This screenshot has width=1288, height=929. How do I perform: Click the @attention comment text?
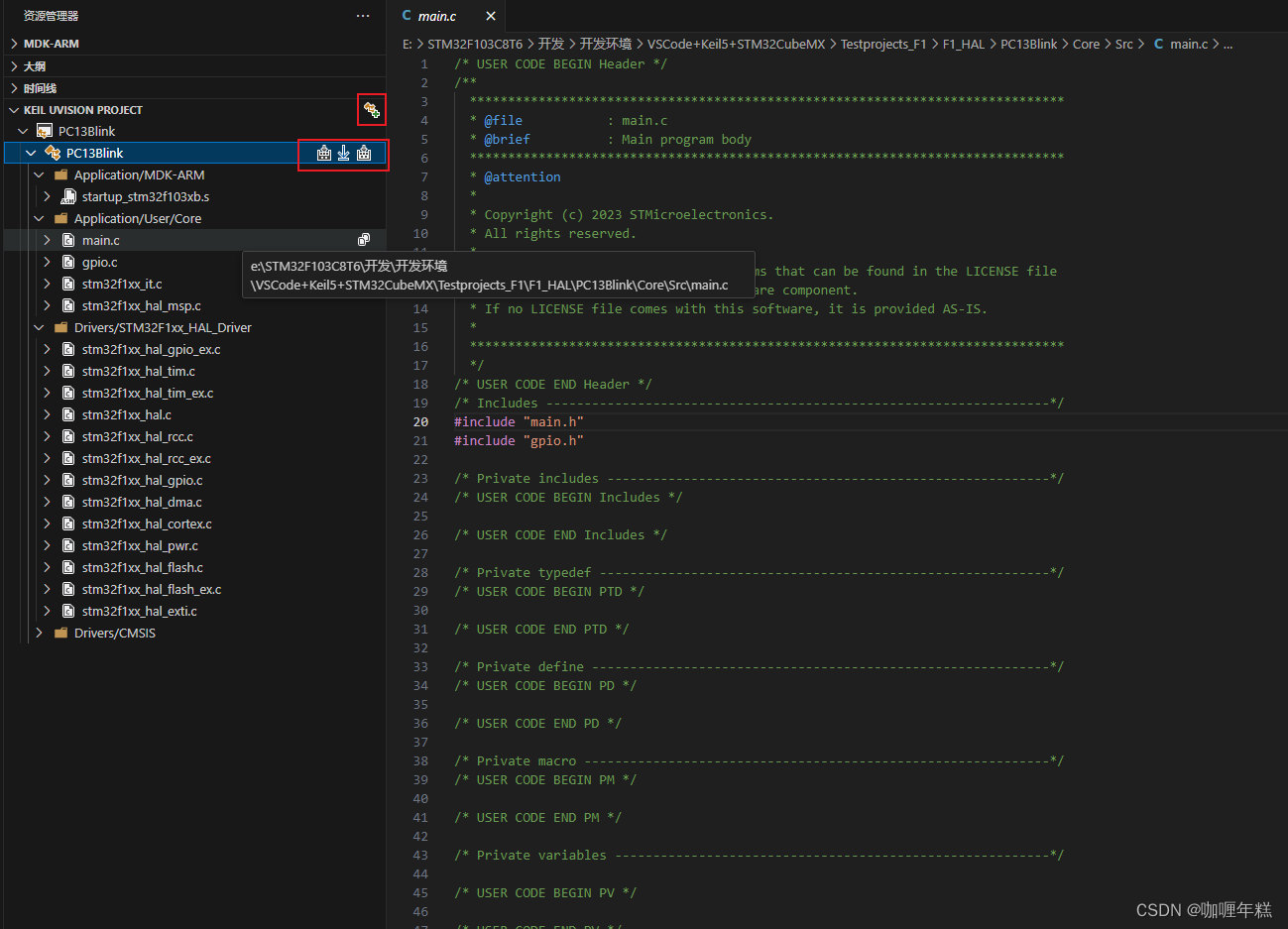click(x=523, y=176)
